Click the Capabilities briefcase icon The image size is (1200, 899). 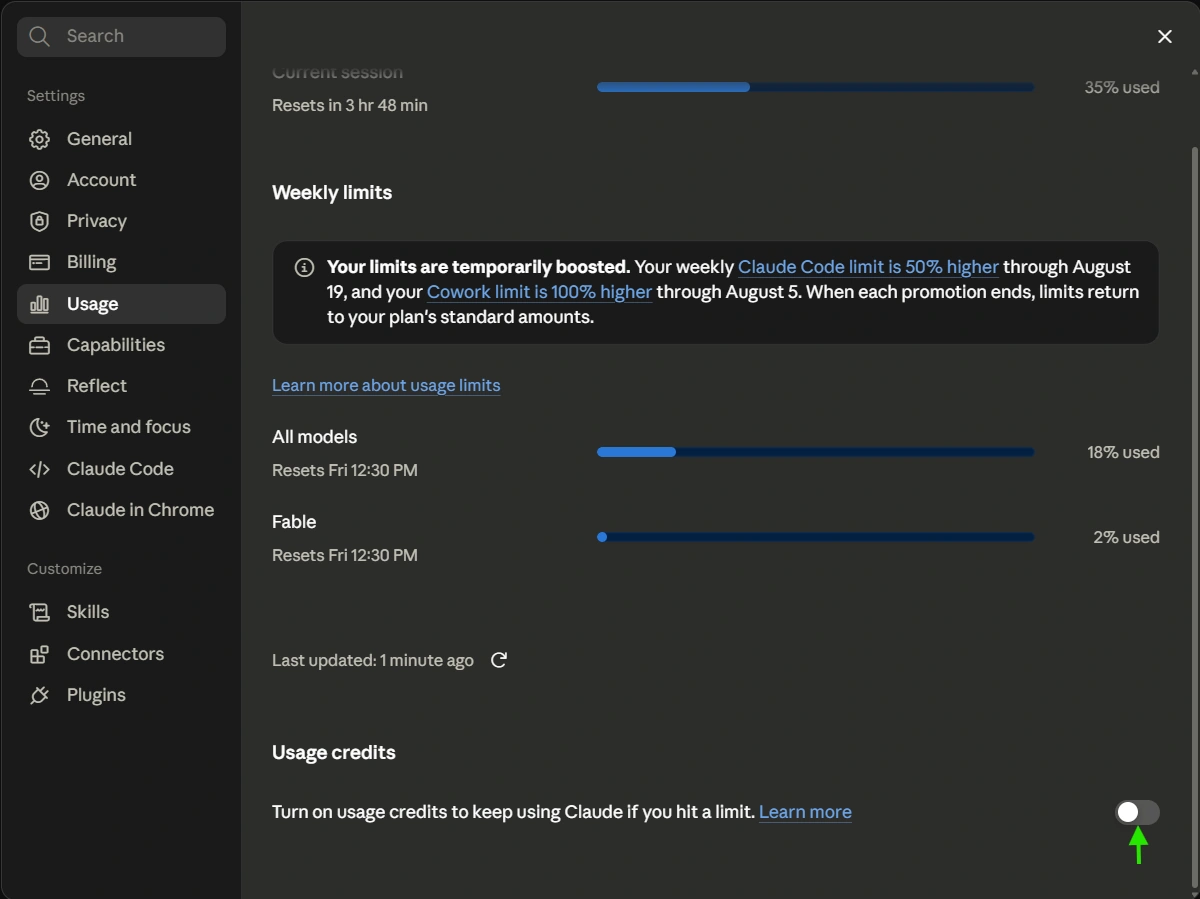pyautogui.click(x=39, y=345)
